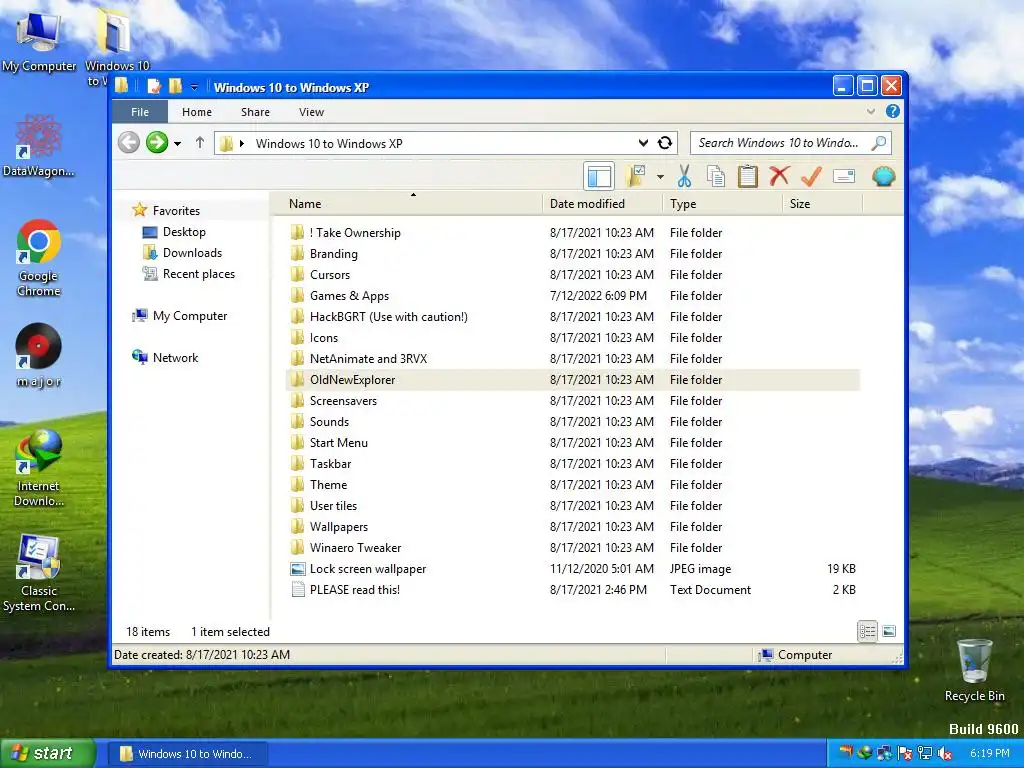
Task: Open dropdown beside folder options icon
Action: (660, 177)
